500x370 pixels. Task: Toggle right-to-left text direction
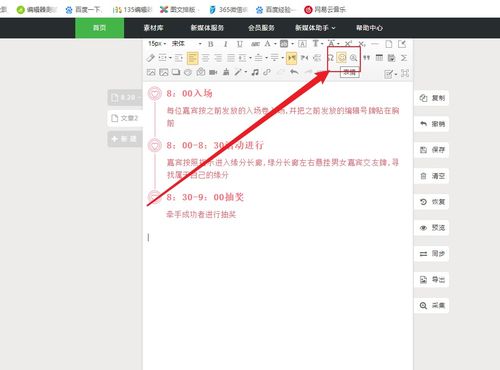(x=304, y=58)
